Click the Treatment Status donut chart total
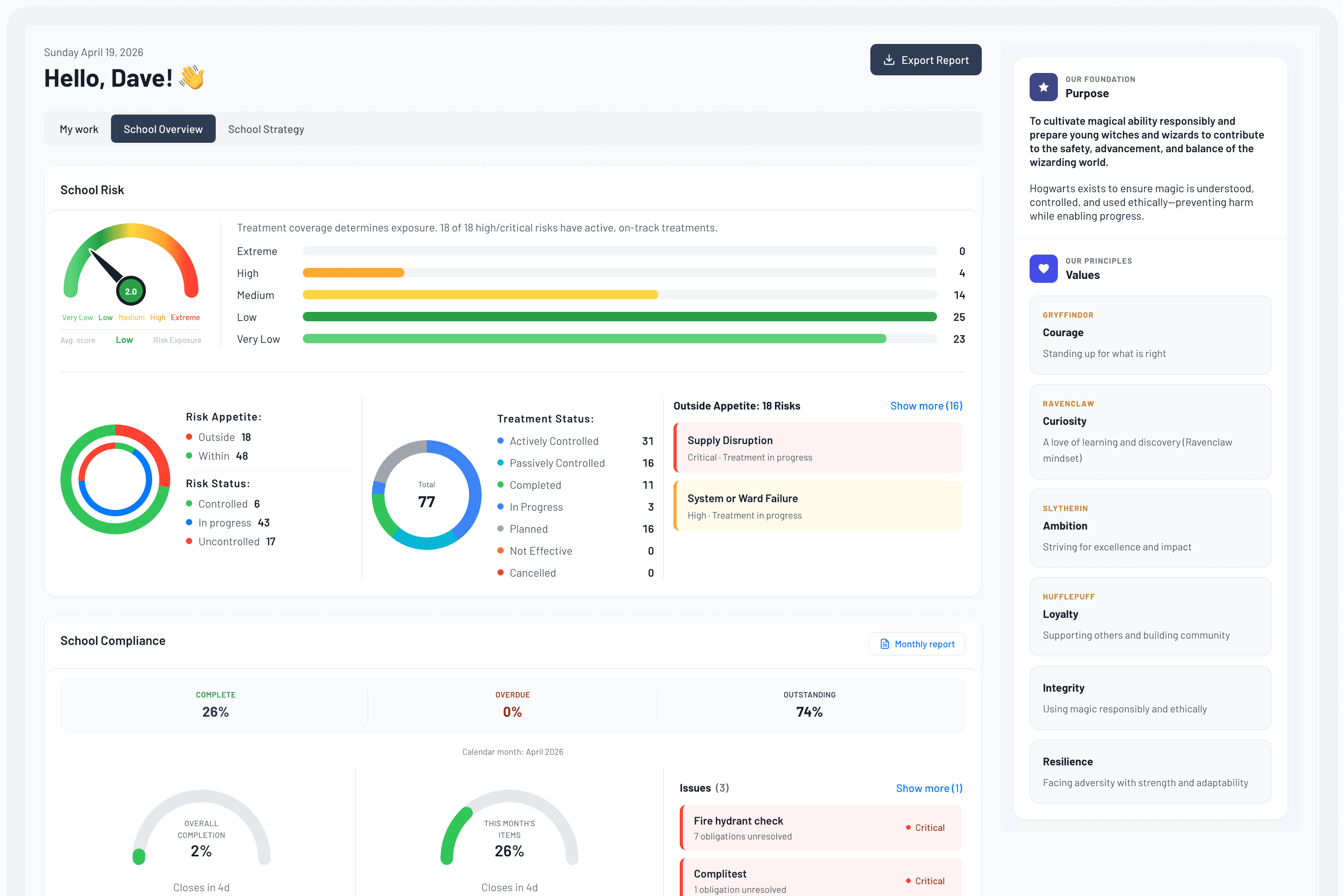Image resolution: width=1343 pixels, height=896 pixels. click(x=427, y=495)
